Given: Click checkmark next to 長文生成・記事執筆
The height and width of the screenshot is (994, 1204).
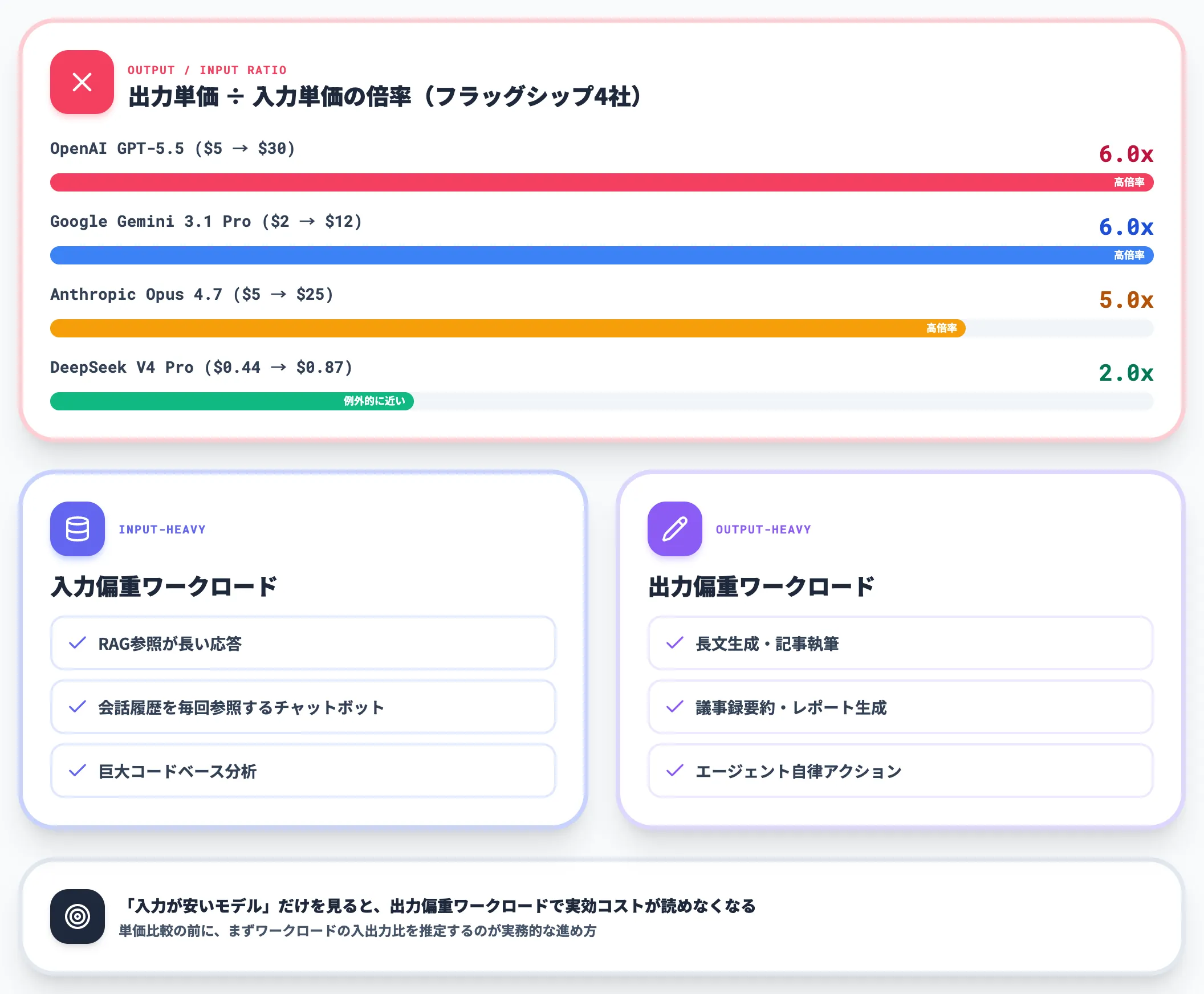Looking at the screenshot, I should coord(675,643).
